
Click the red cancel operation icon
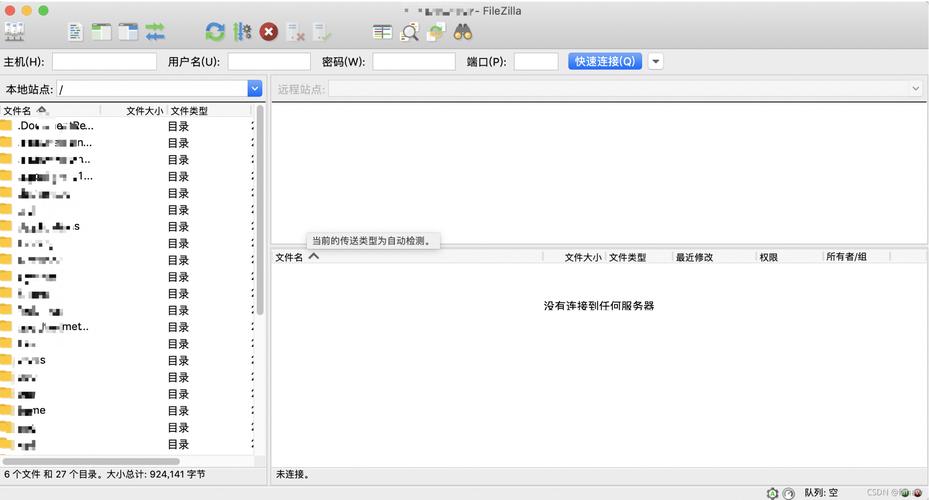pyautogui.click(x=269, y=32)
